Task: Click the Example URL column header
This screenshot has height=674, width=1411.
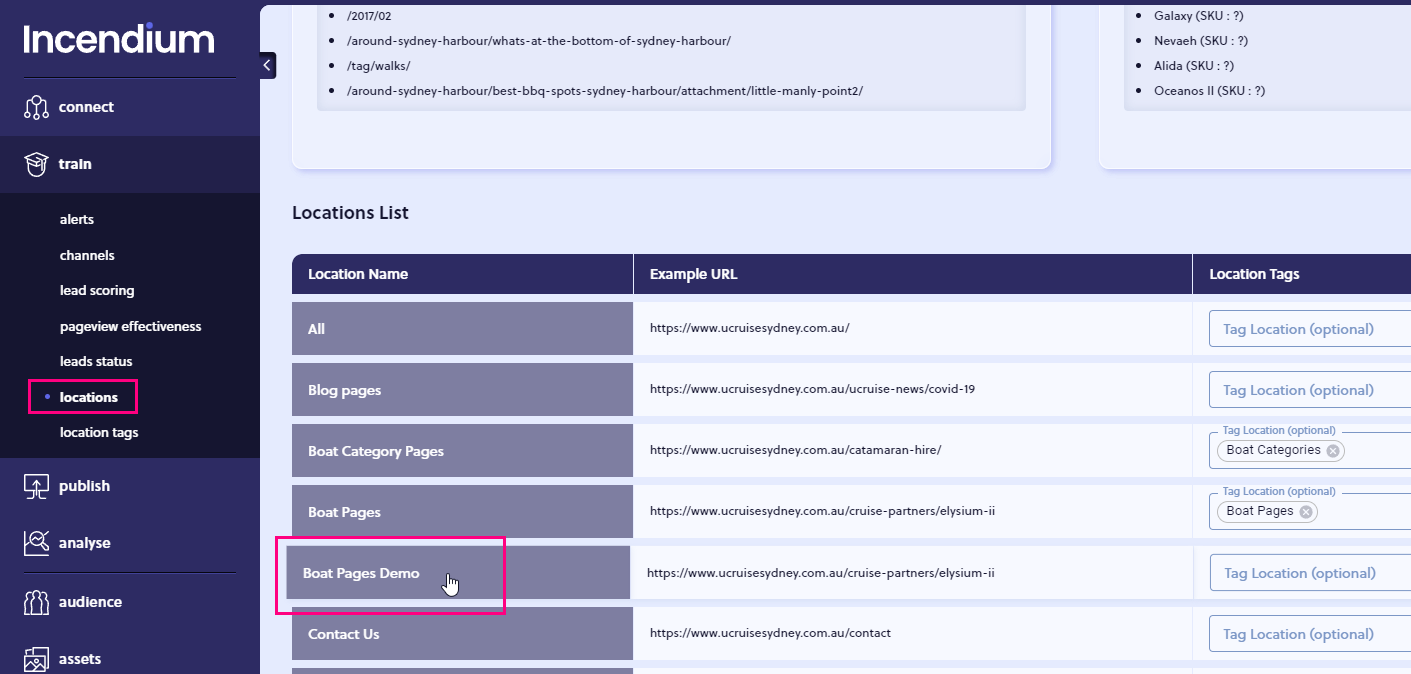Action: [913, 274]
